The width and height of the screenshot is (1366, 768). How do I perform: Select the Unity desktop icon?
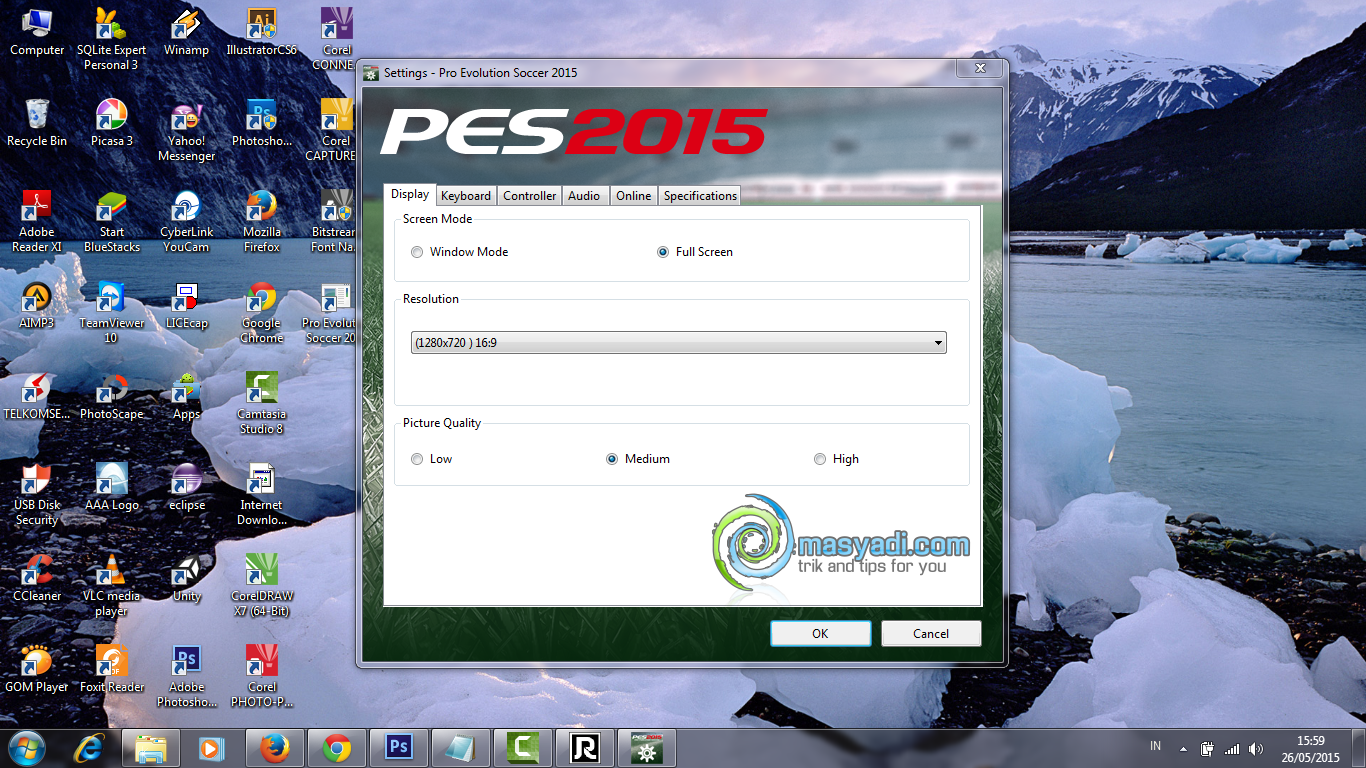point(186,579)
